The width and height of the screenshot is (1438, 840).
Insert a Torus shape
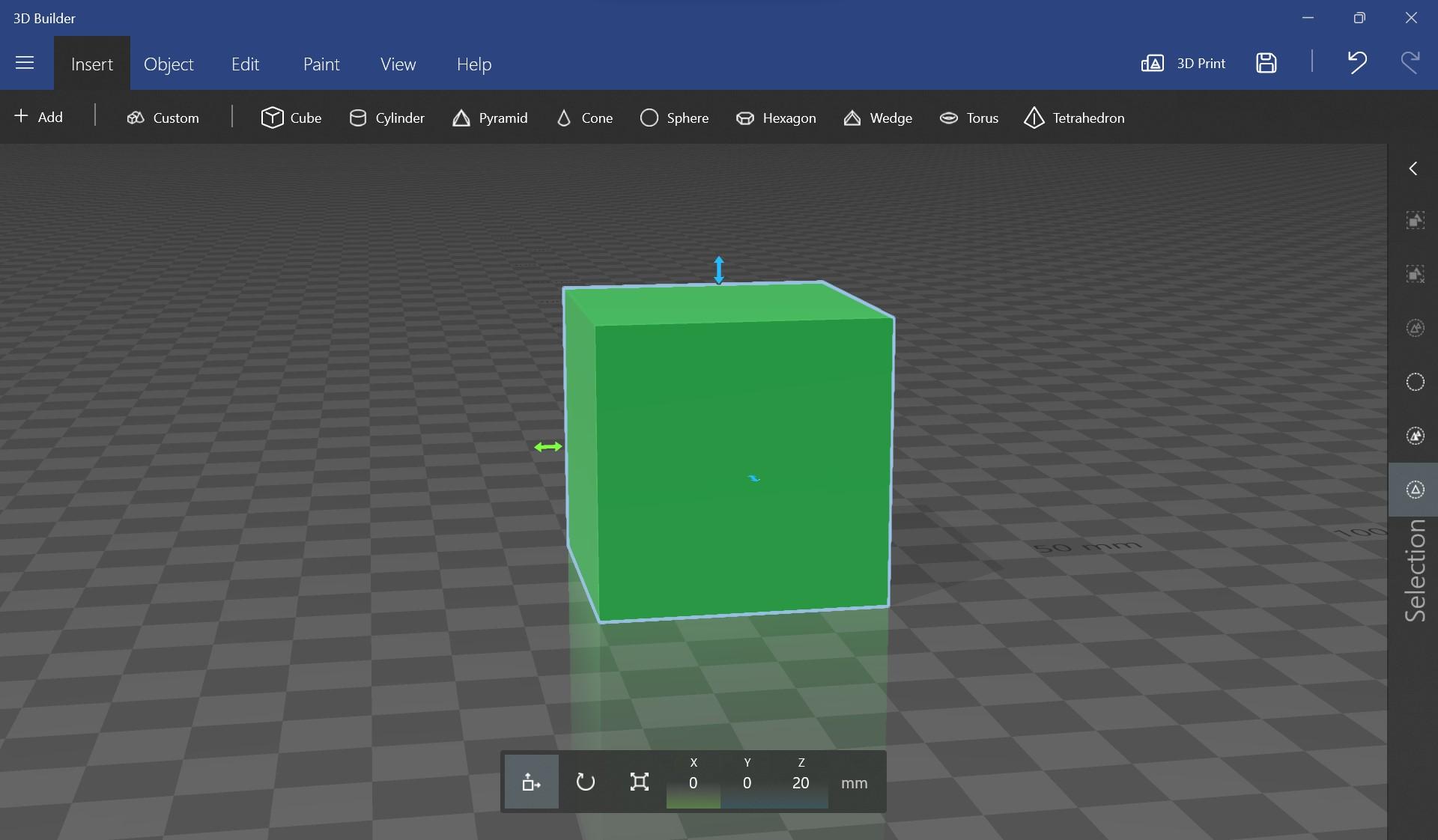(x=968, y=117)
